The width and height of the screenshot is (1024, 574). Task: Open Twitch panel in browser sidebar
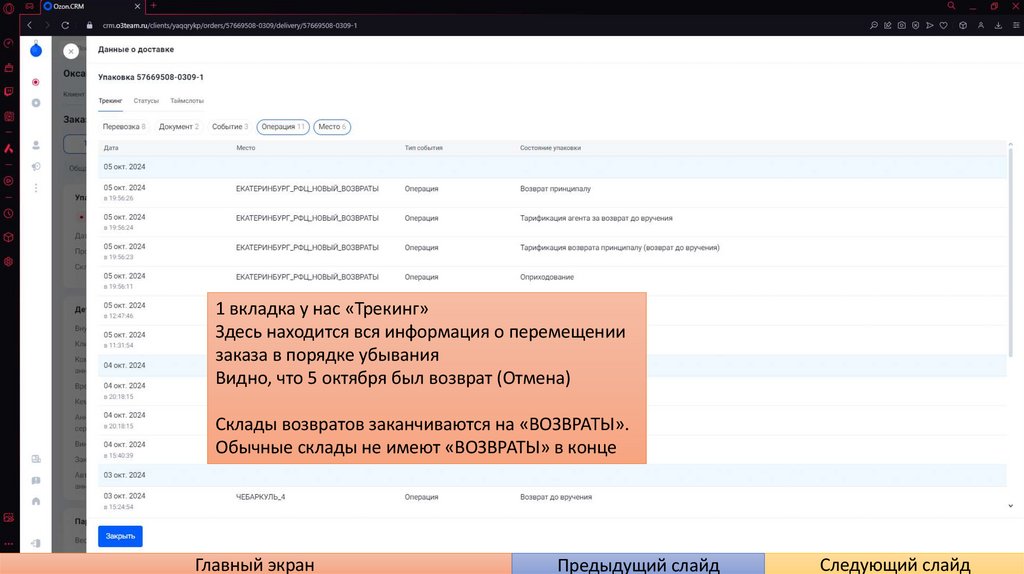(8, 91)
